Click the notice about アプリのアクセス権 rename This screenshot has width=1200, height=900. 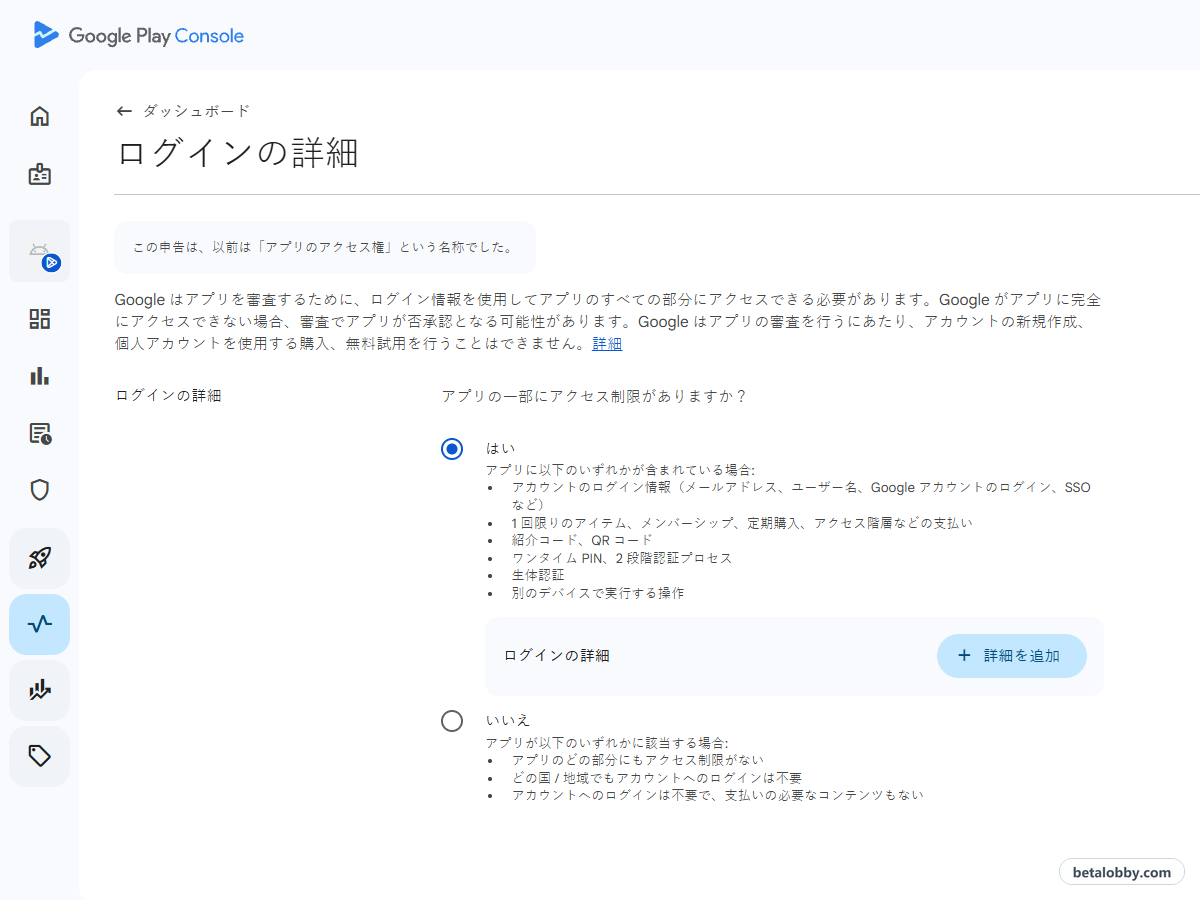325,248
